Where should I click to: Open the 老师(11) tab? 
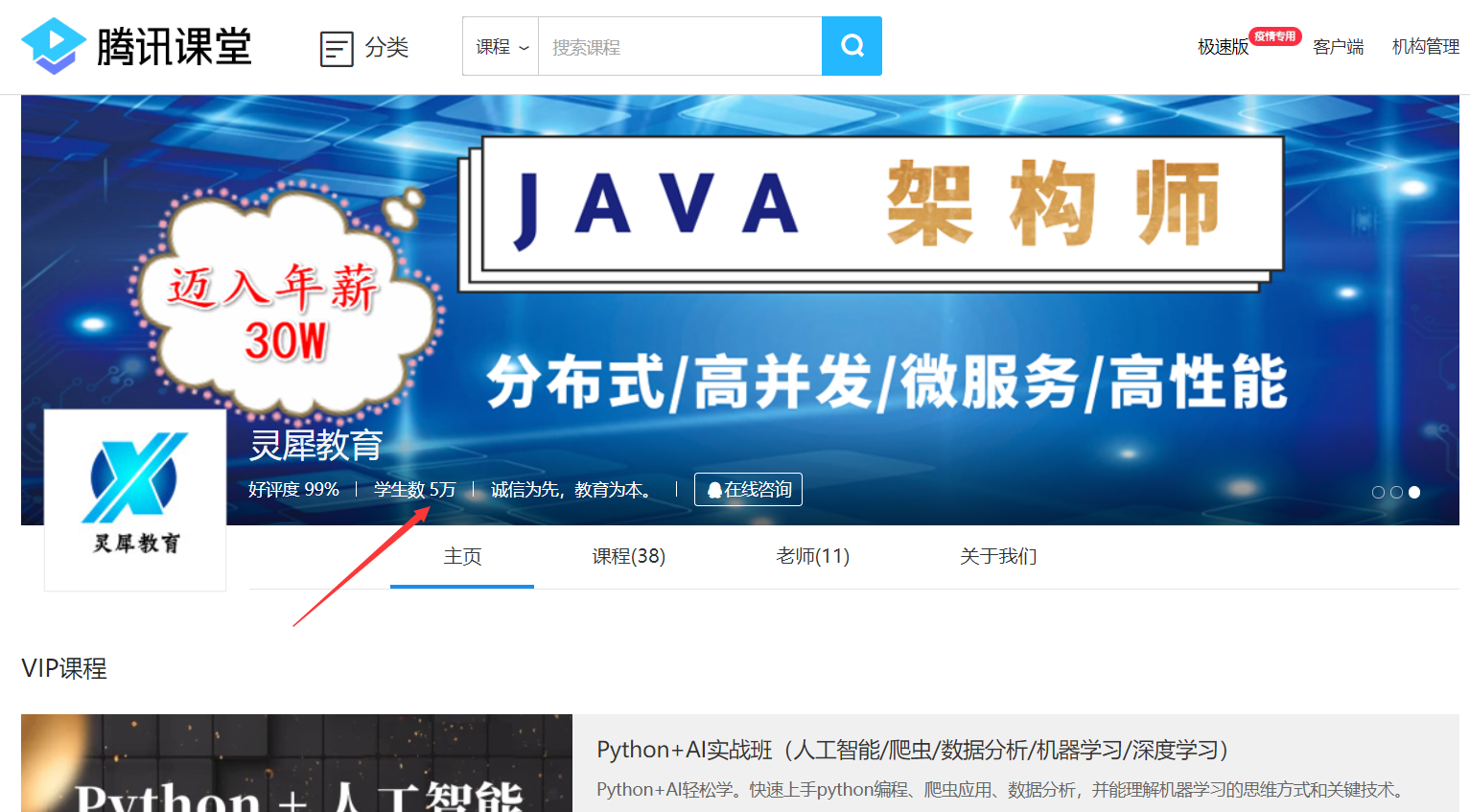(x=813, y=556)
